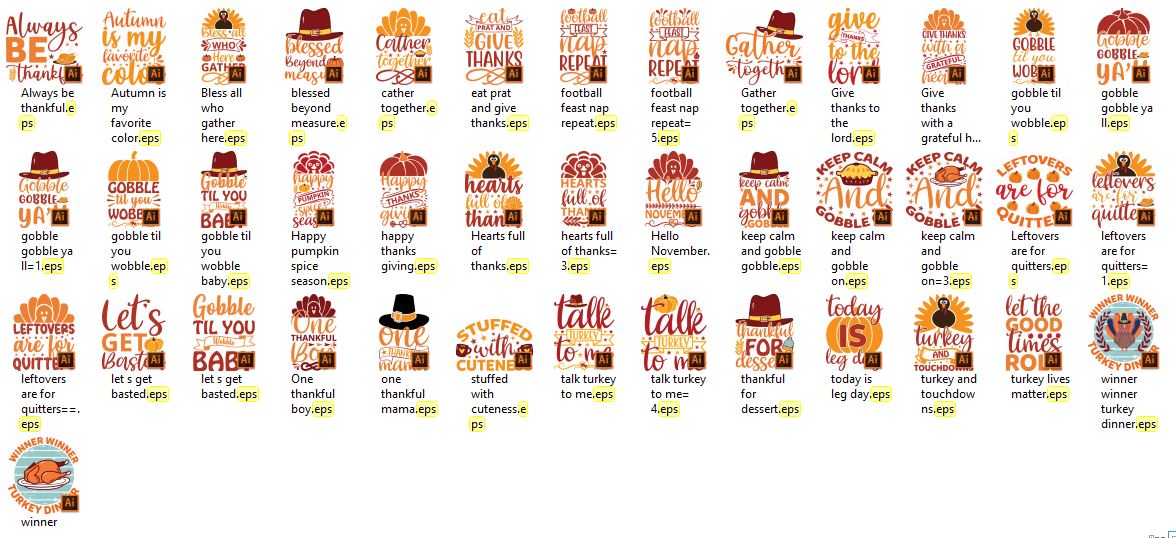Select Happy pumpkin spice season.eps thumbnail

coord(314,189)
